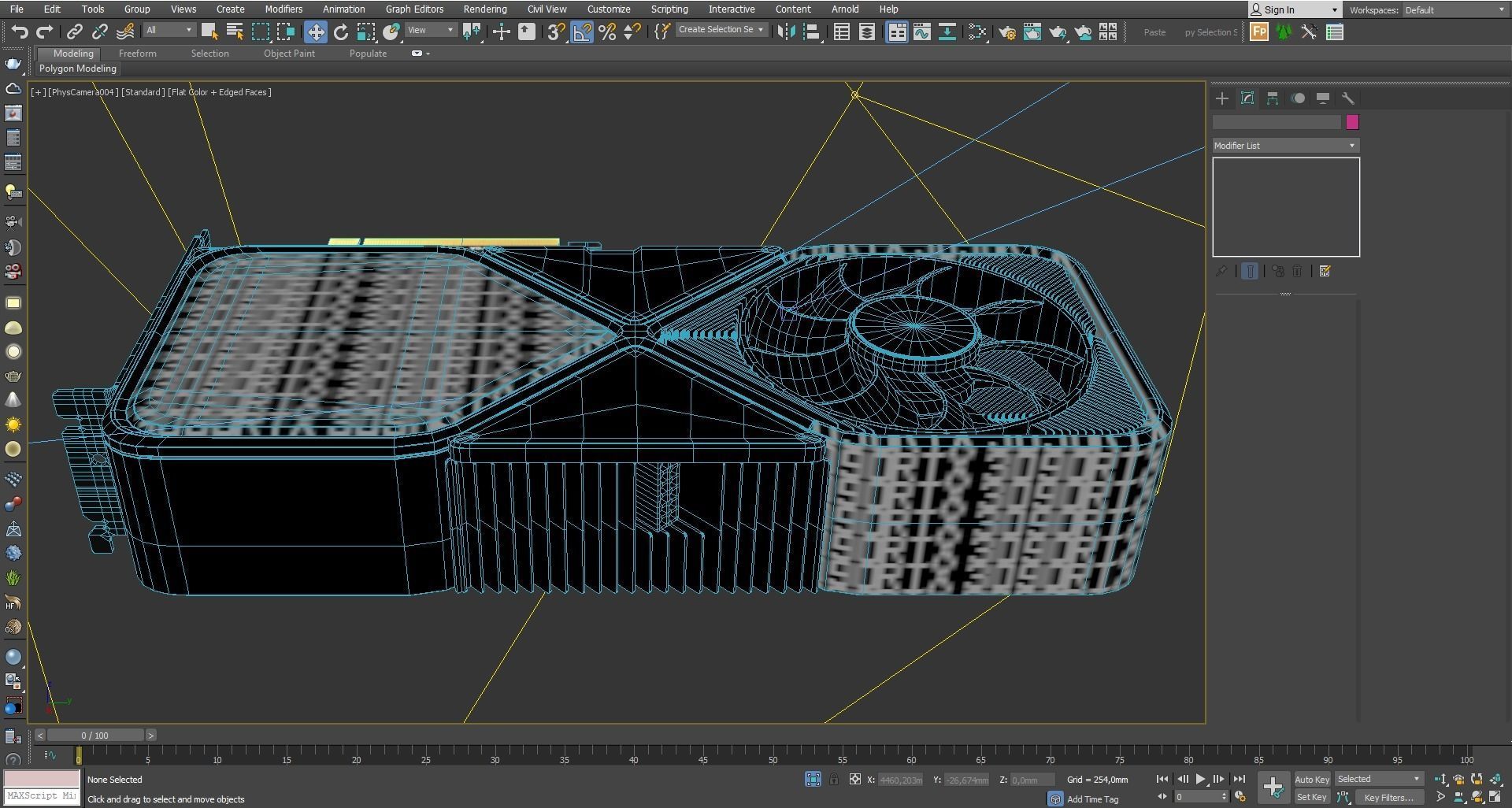Click the Time Configuration icon
This screenshot has width=1512, height=808.
click(x=1240, y=796)
